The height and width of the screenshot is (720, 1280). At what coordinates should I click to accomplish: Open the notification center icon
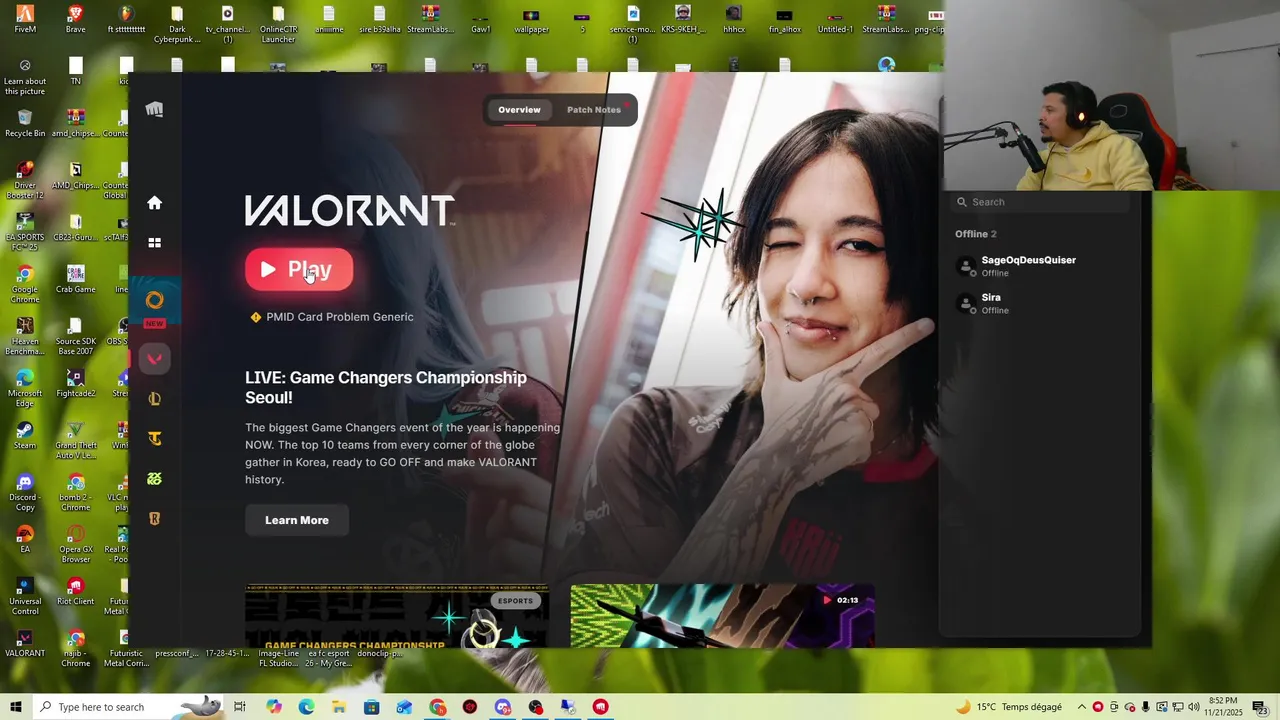[1259, 707]
